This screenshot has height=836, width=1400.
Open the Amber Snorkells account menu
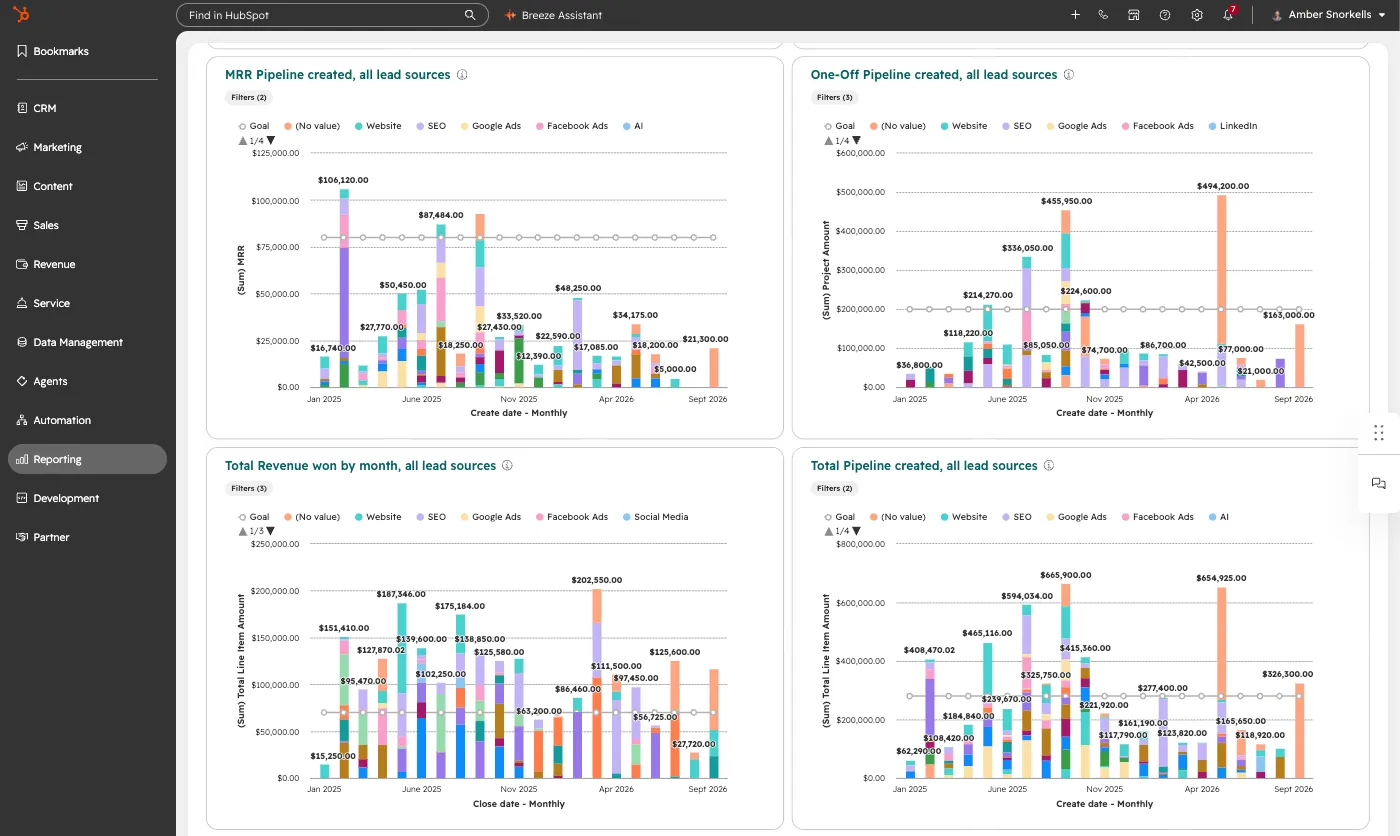[1329, 15]
